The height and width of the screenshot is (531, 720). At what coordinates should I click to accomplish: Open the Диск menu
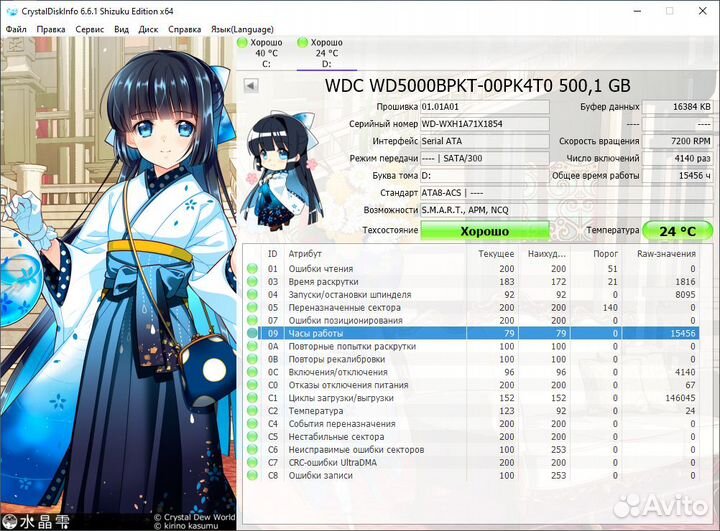coord(148,29)
